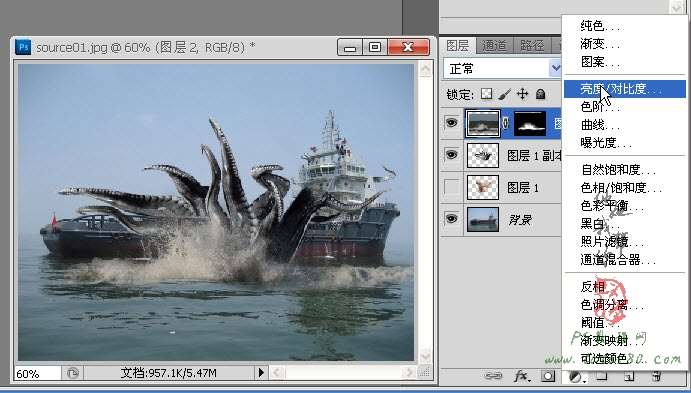Show 图层 1 layer via empty eye box
Screen dimensions: 691x393
[x=451, y=187]
